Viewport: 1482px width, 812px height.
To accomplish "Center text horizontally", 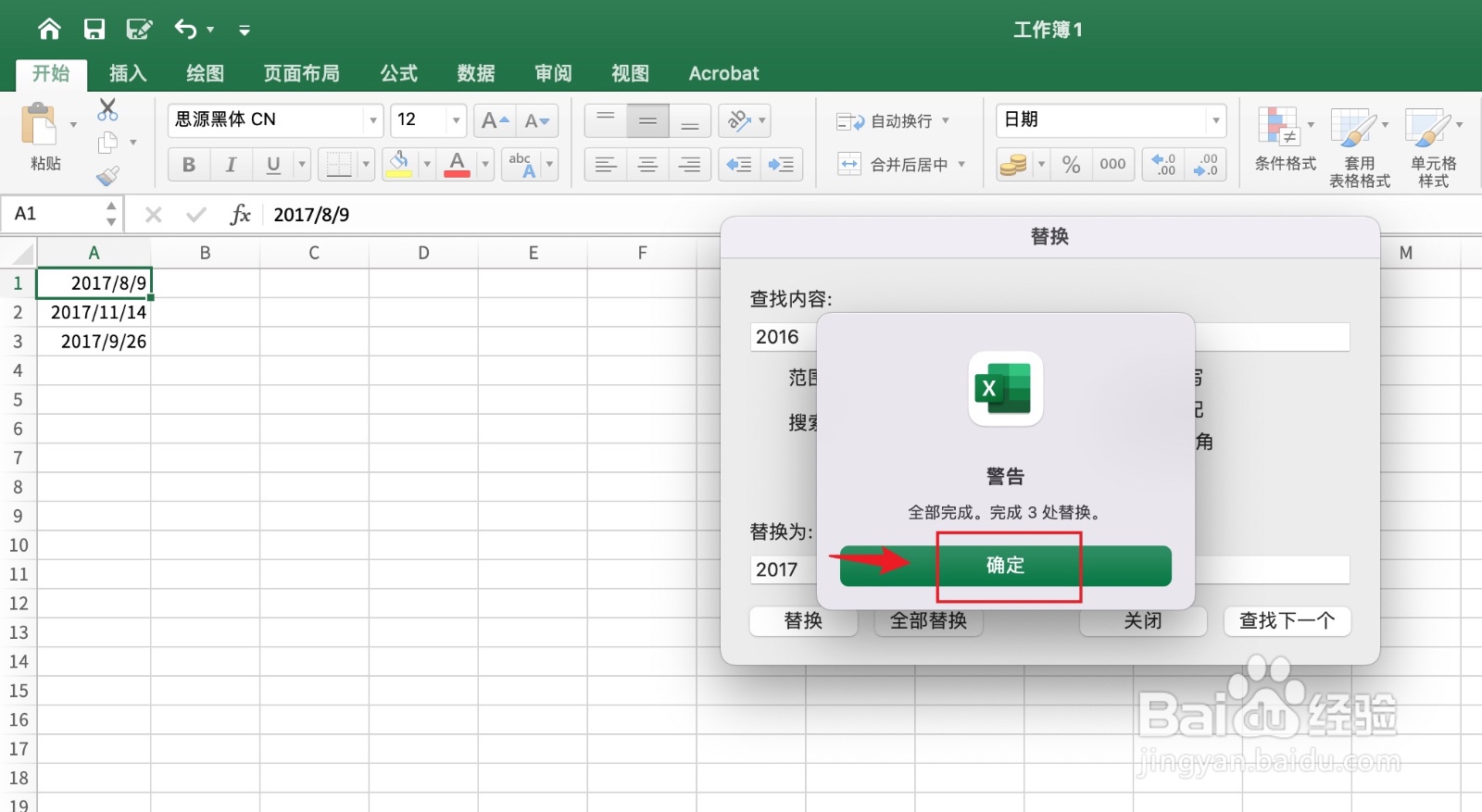I will (647, 165).
